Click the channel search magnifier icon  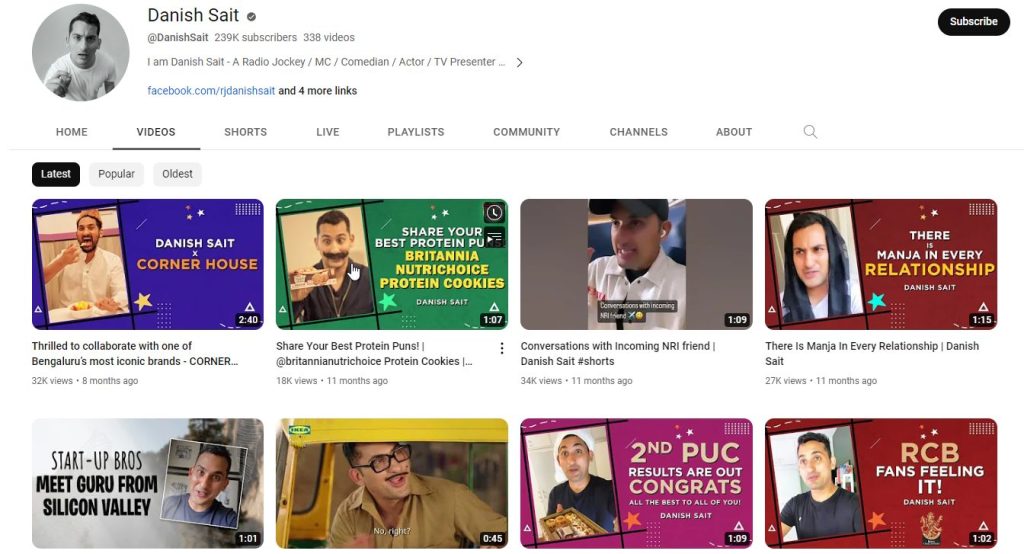810,132
